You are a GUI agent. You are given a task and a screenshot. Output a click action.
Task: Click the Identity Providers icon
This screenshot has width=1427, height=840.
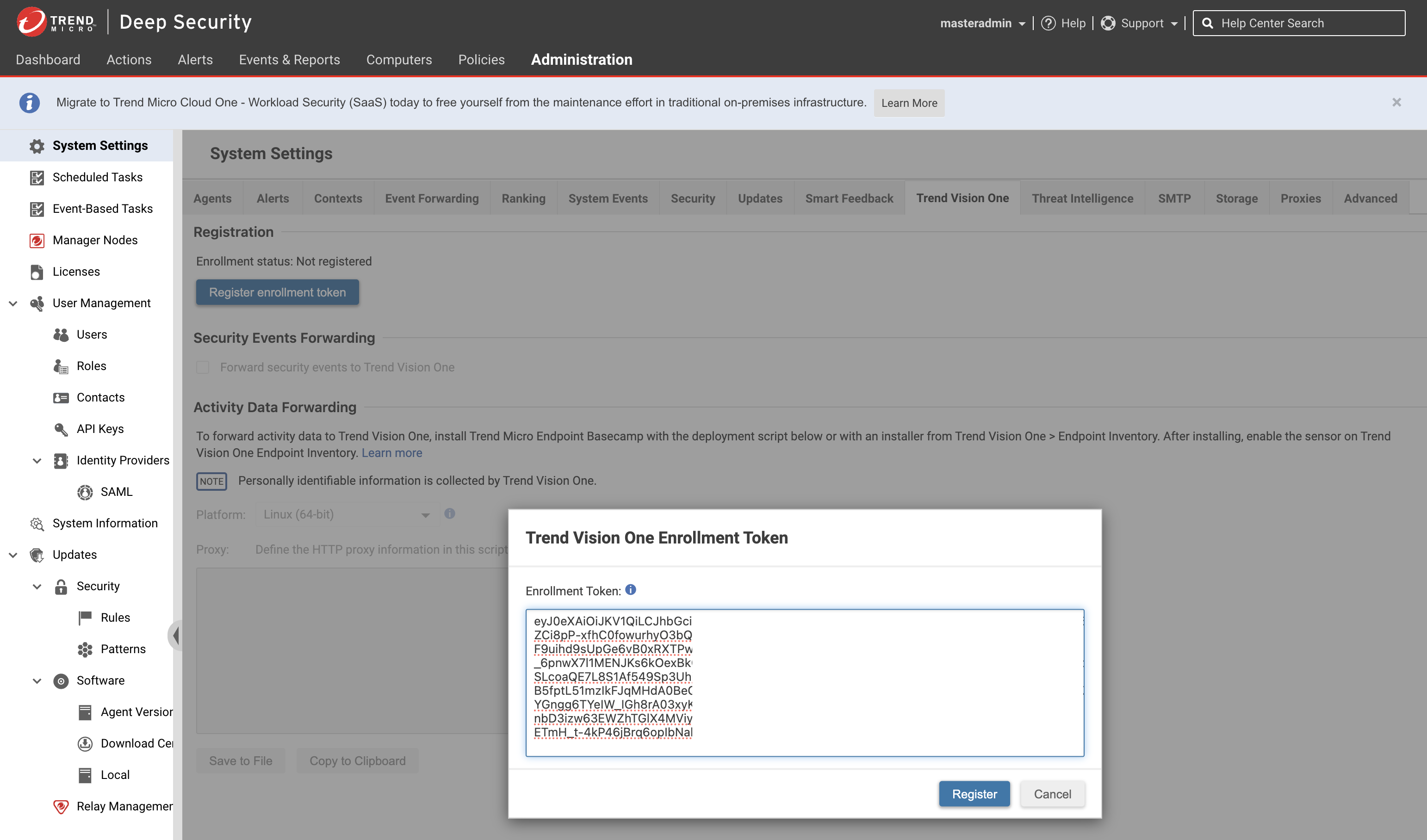[61, 461]
